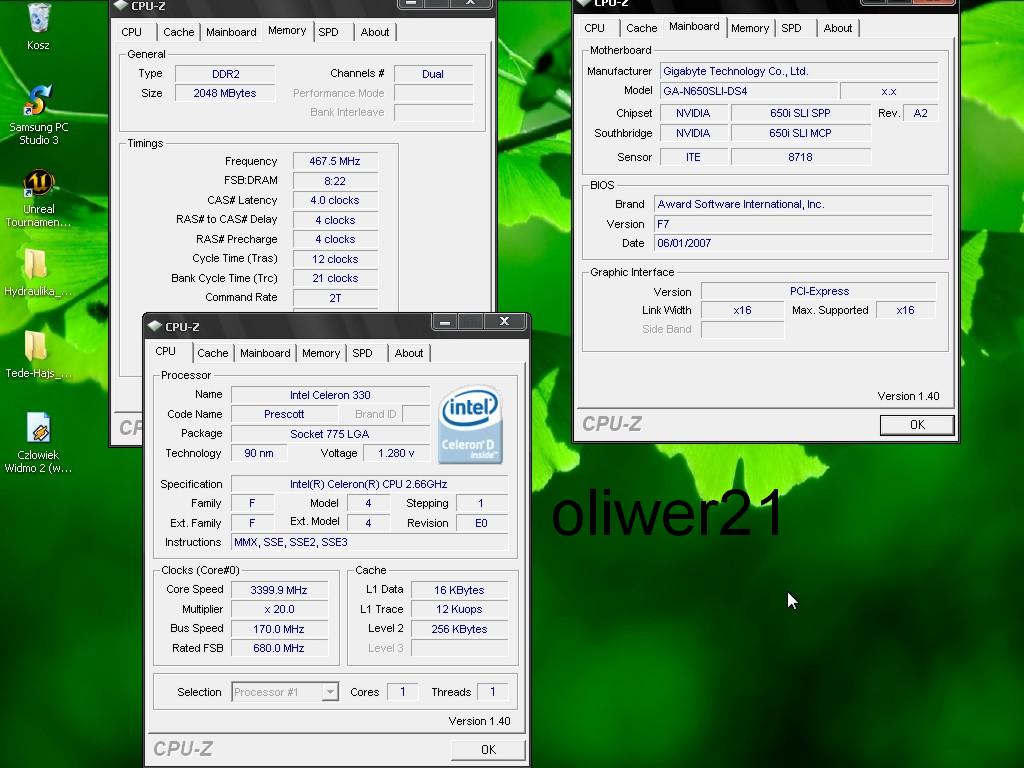Click the L1 Data 16 KBytes value
The width and height of the screenshot is (1024, 768).
point(459,590)
